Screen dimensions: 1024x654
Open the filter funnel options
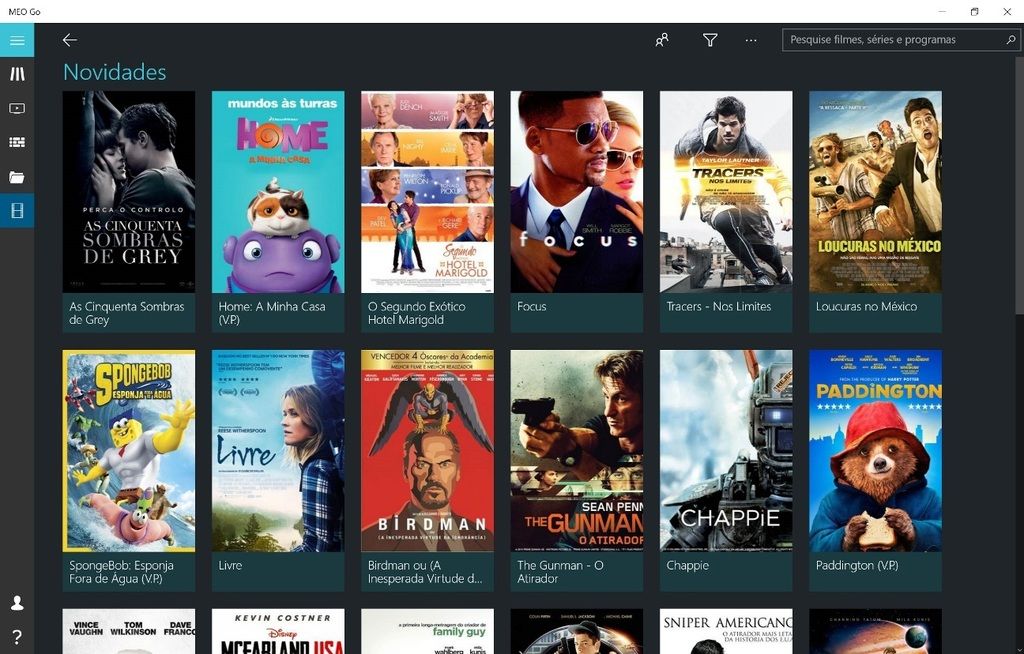tap(710, 40)
